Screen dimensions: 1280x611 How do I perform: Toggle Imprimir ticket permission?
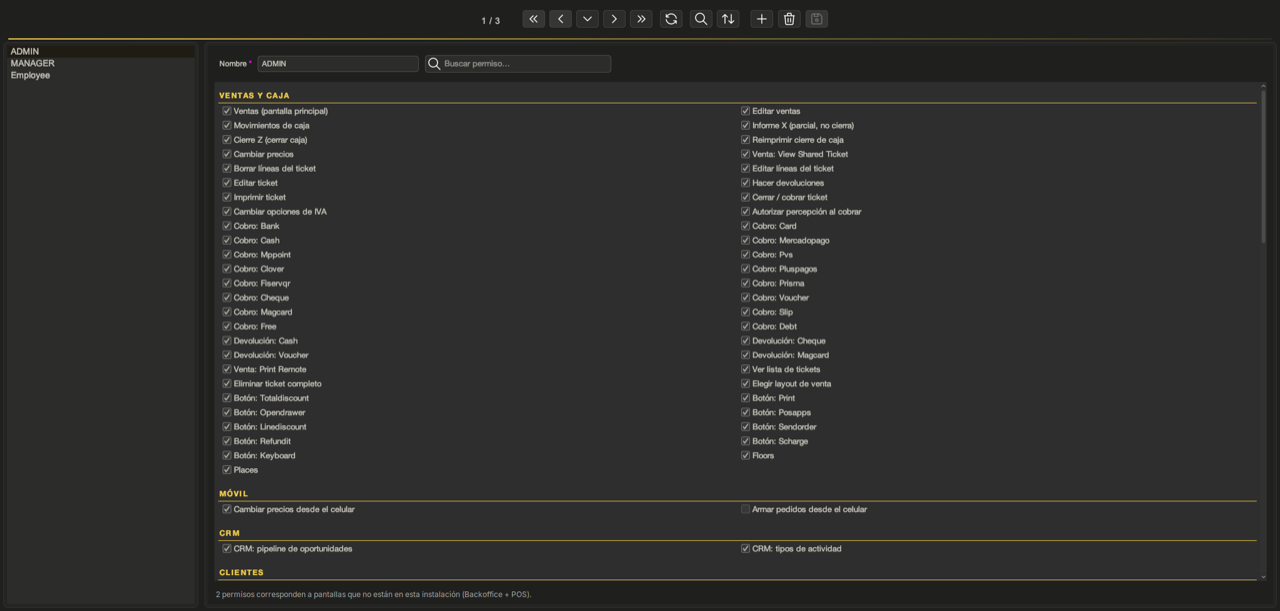227,197
